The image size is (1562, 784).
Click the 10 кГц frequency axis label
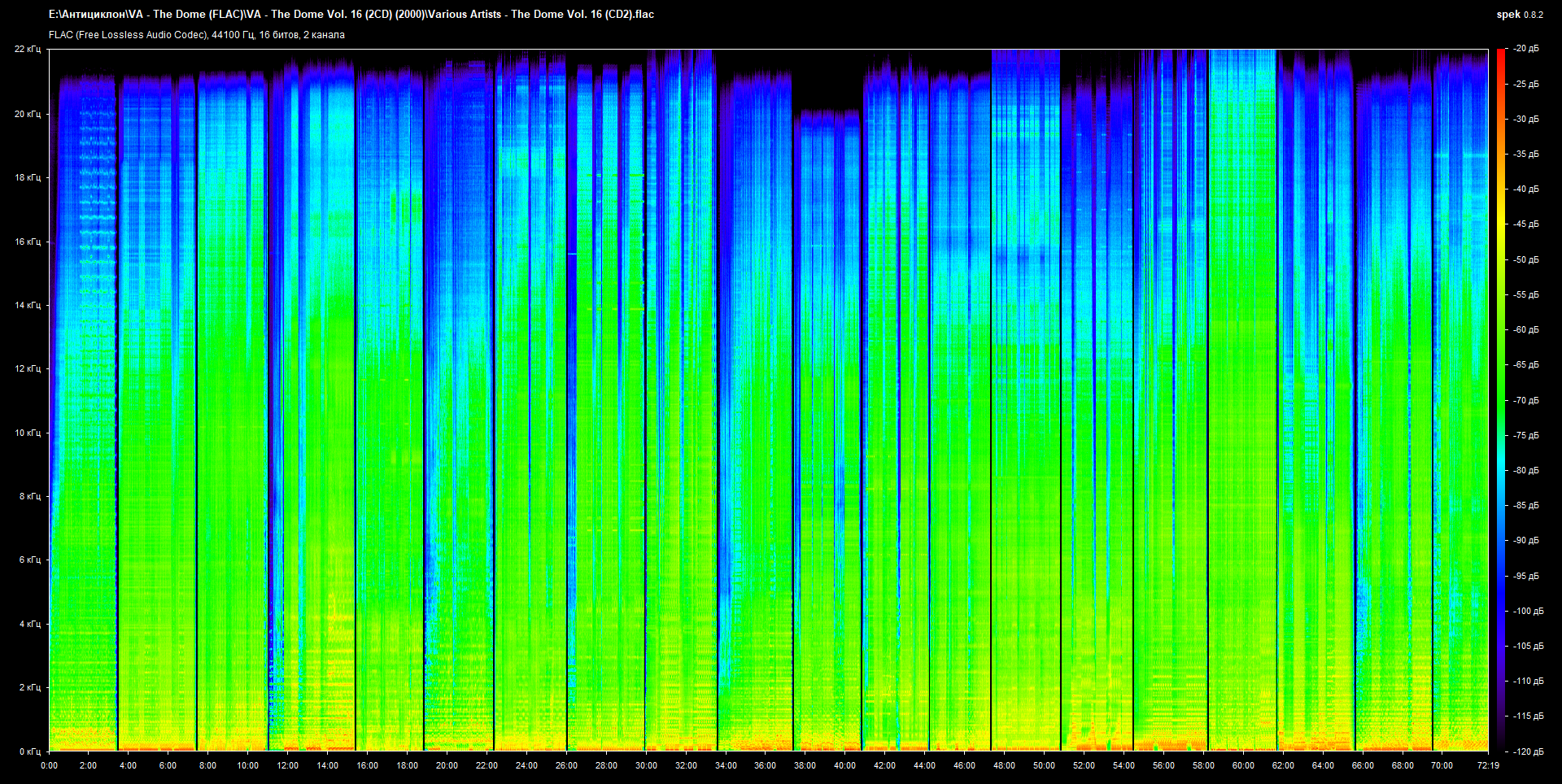[28, 433]
